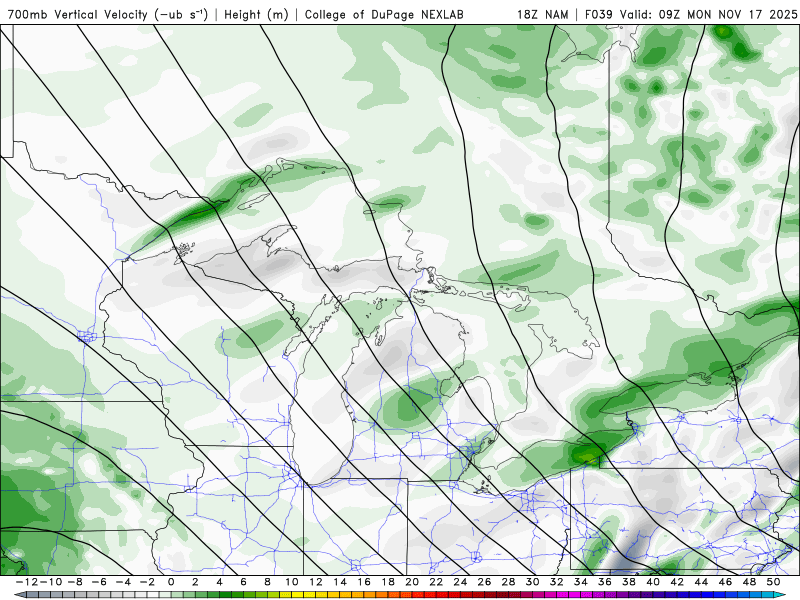Screen dimensions: 800x600
Task: Click the gray arrow start of the colorbar
Action: [19, 595]
